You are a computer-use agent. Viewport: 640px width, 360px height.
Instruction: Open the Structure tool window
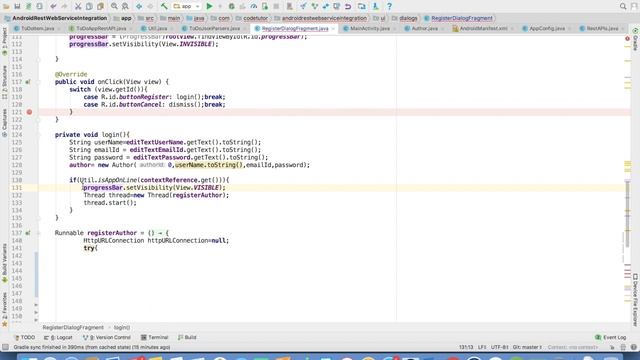pos(4,82)
